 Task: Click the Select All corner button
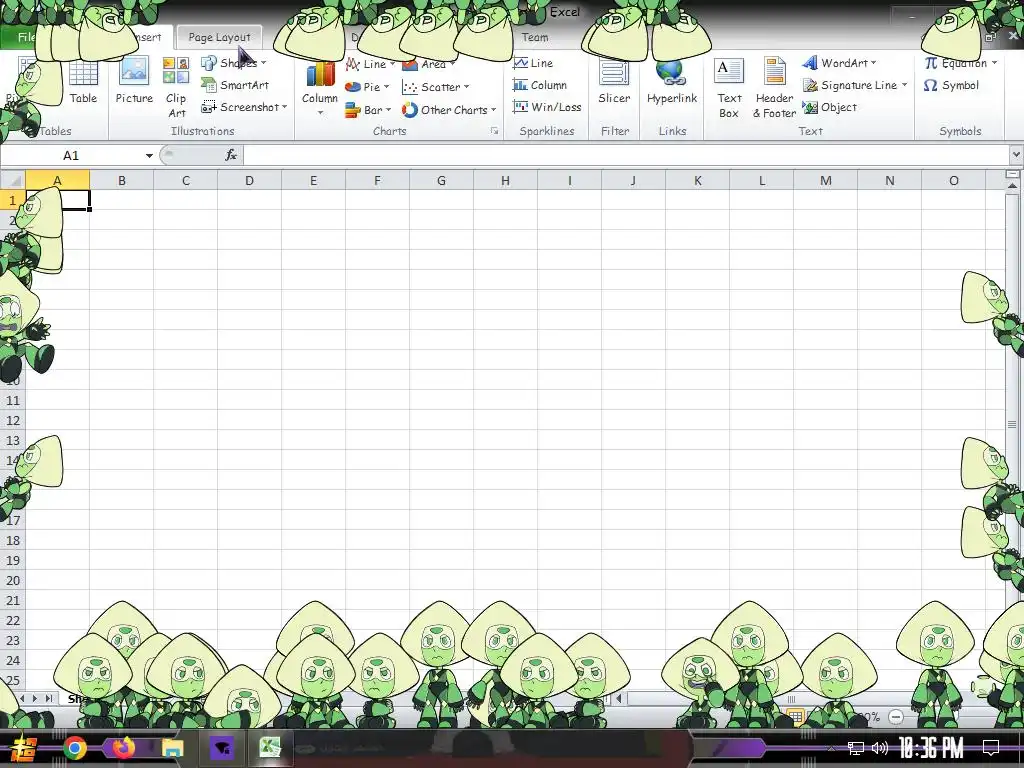click(12, 180)
